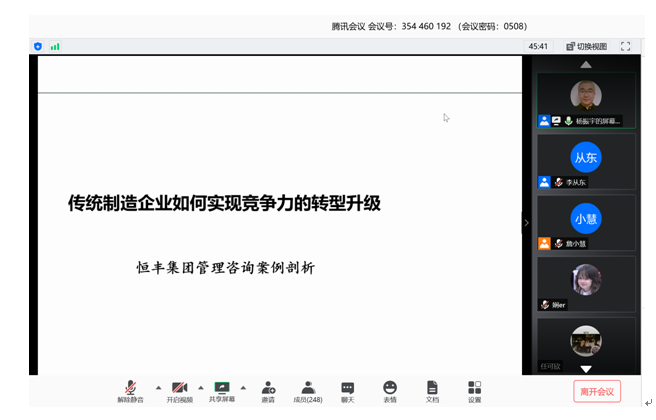Turn on camera with 开启视频 button
Viewport: 656px width, 420px height.
[x=179, y=391]
